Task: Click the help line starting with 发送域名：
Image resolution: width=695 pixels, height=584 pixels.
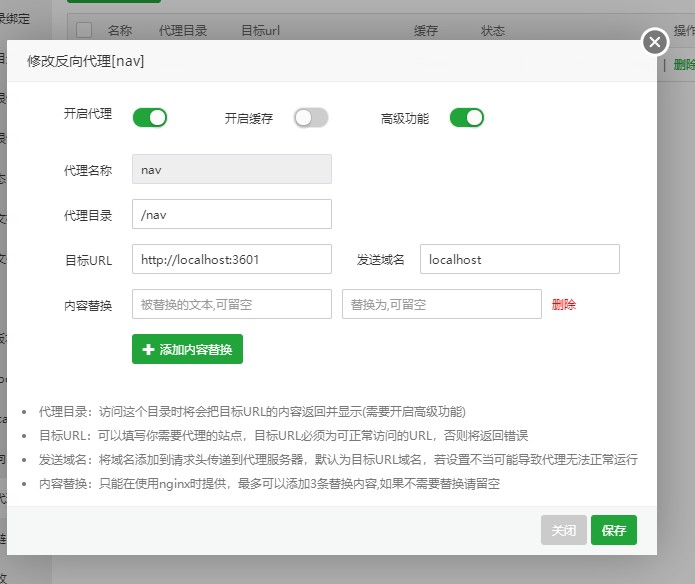Action: tap(338, 459)
